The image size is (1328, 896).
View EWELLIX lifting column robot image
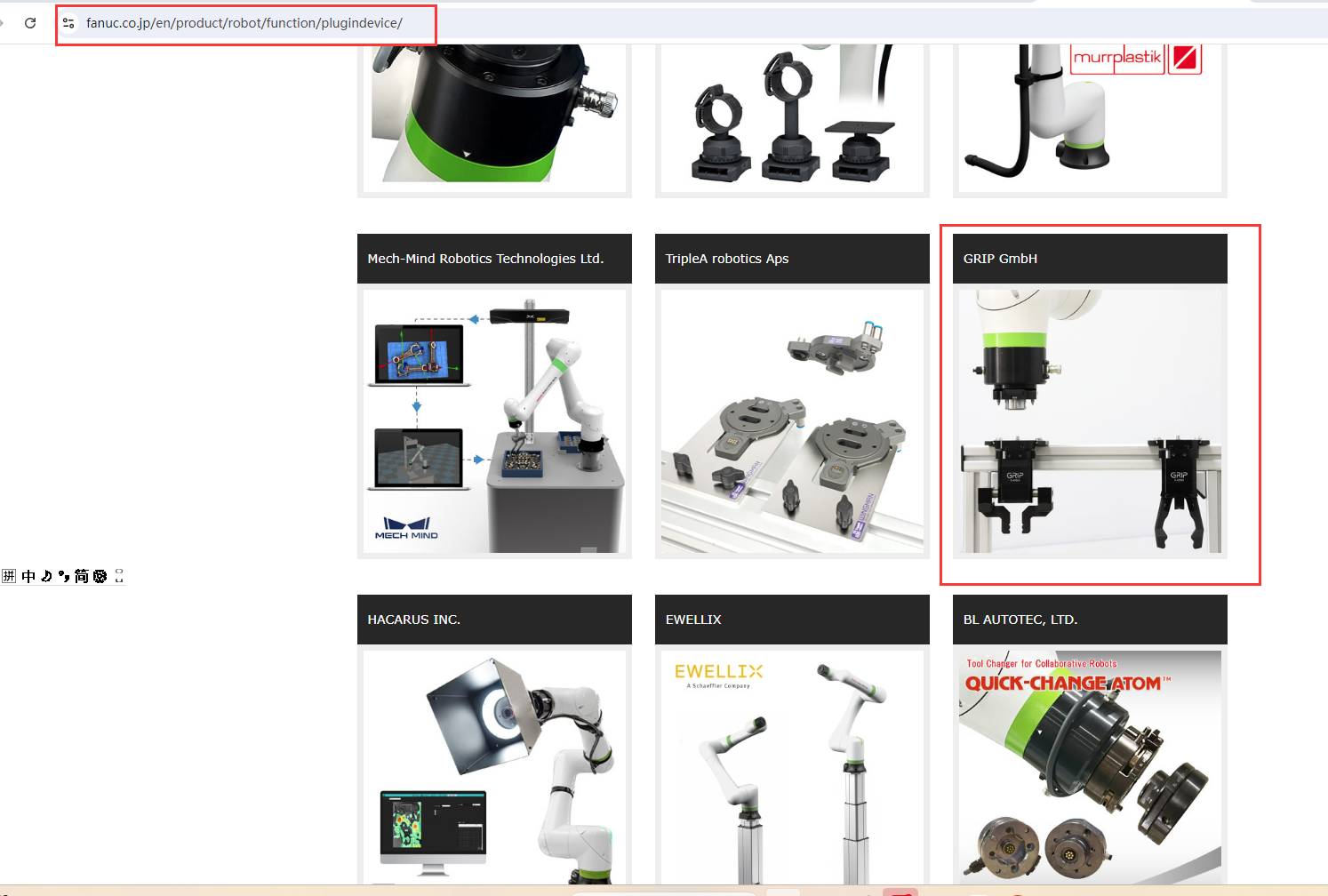click(x=792, y=767)
